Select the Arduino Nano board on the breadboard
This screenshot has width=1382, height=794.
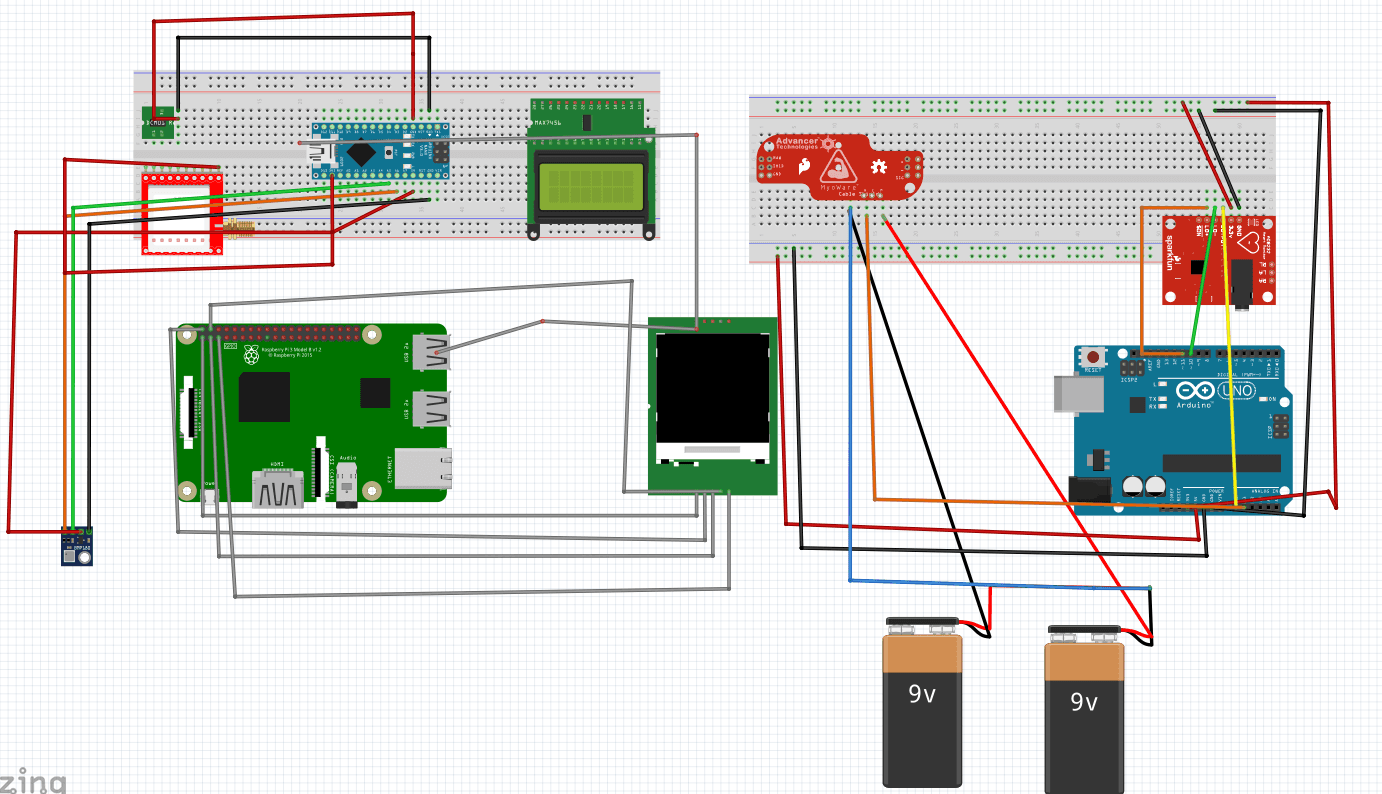[378, 151]
